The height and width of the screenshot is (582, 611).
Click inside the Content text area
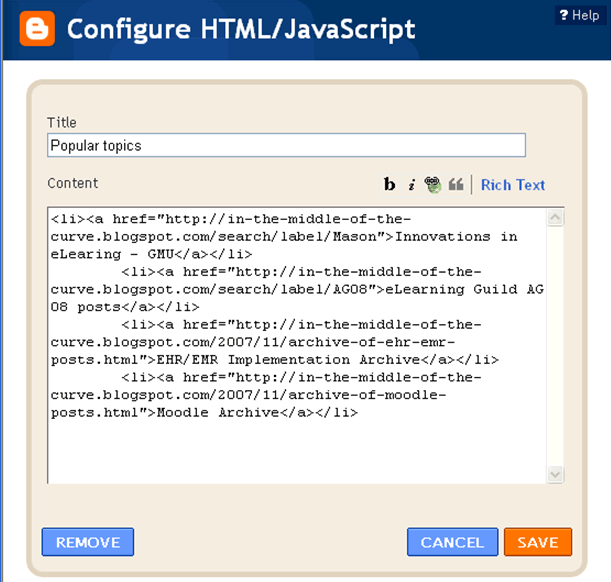pyautogui.click(x=297, y=346)
